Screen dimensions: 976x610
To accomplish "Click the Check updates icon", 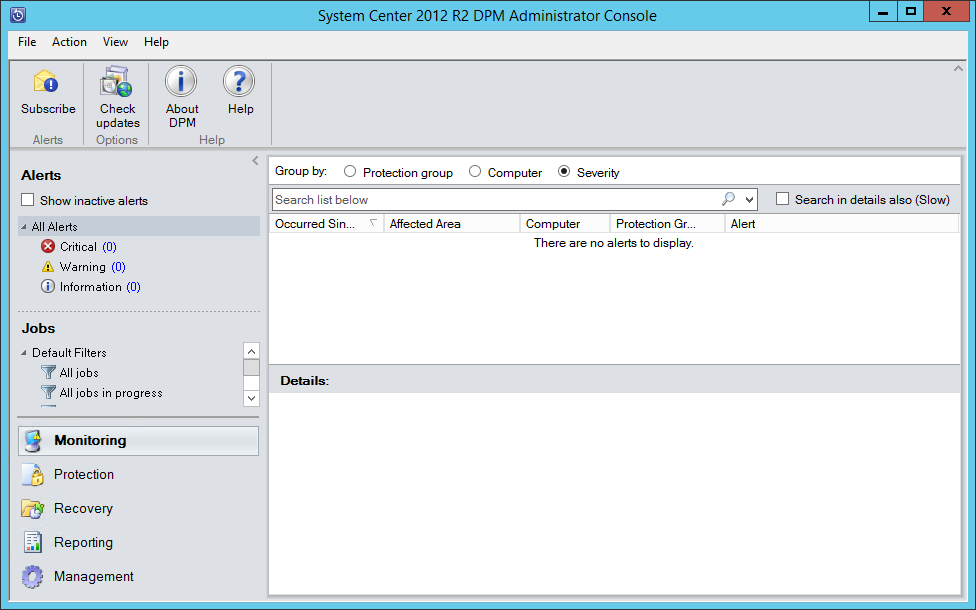I will [x=116, y=82].
